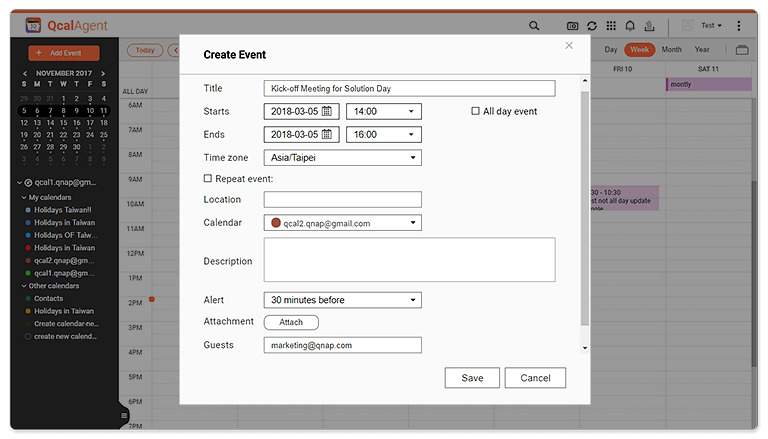
Task: Collapse the Other calendars group
Action: click(24, 286)
